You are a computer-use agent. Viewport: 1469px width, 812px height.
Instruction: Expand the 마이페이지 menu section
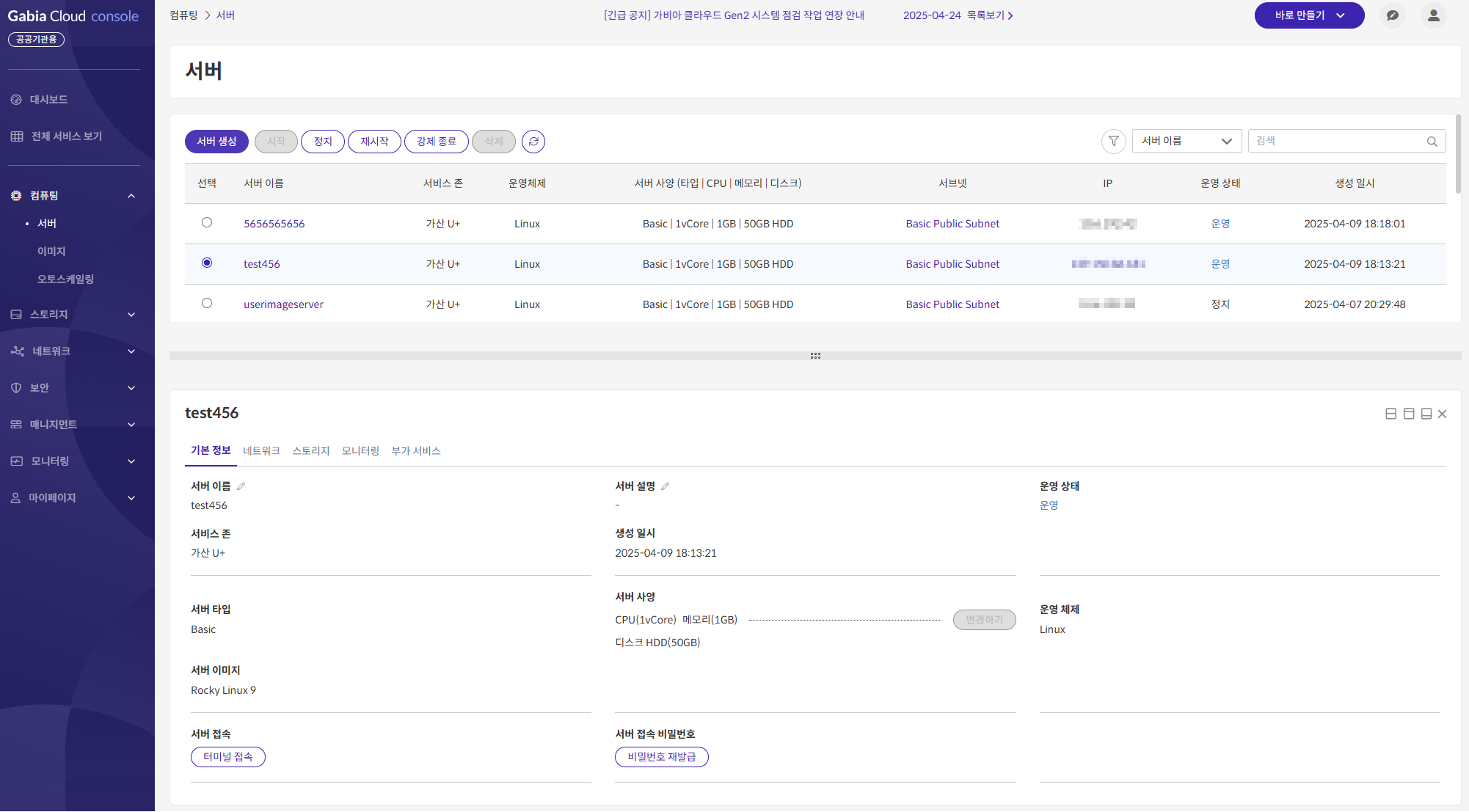(131, 498)
